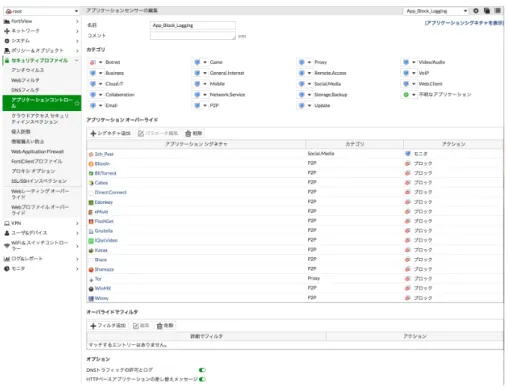
Task: Click the view application signatures link
Action: click(464, 23)
